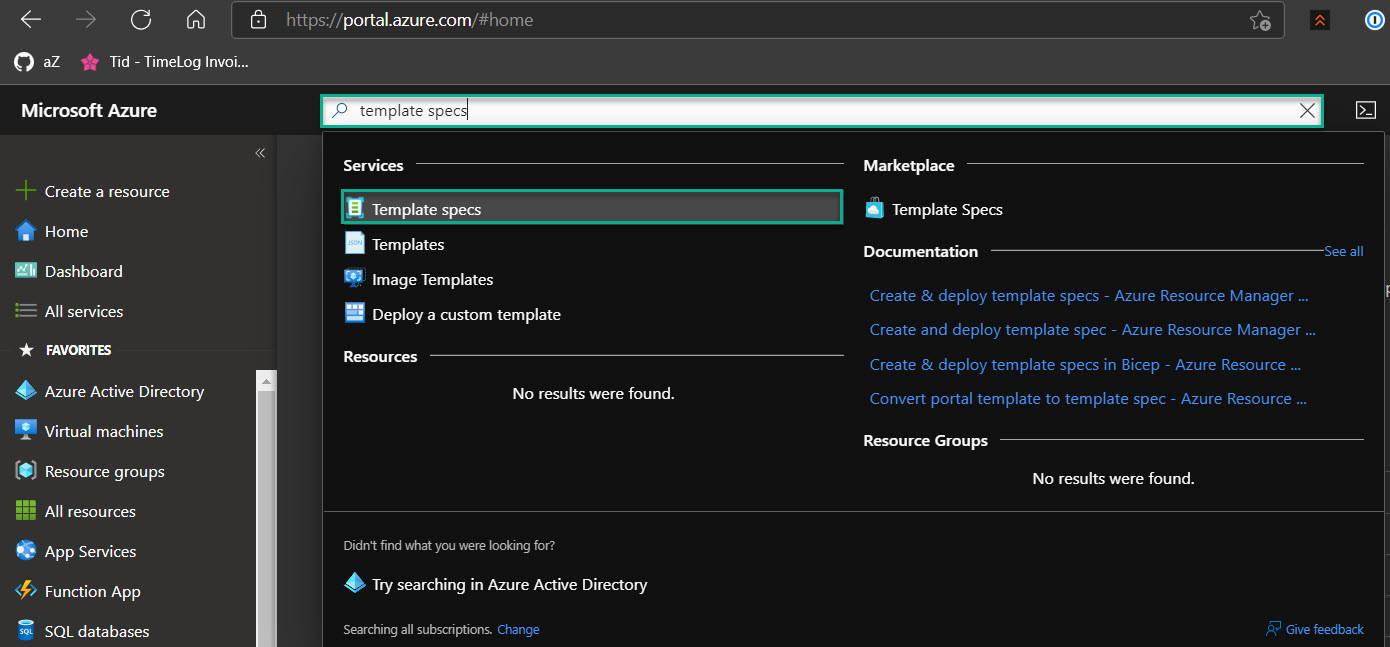Viewport: 1390px width, 647px height.
Task: Open Convert portal template doc link
Action: coord(1088,398)
